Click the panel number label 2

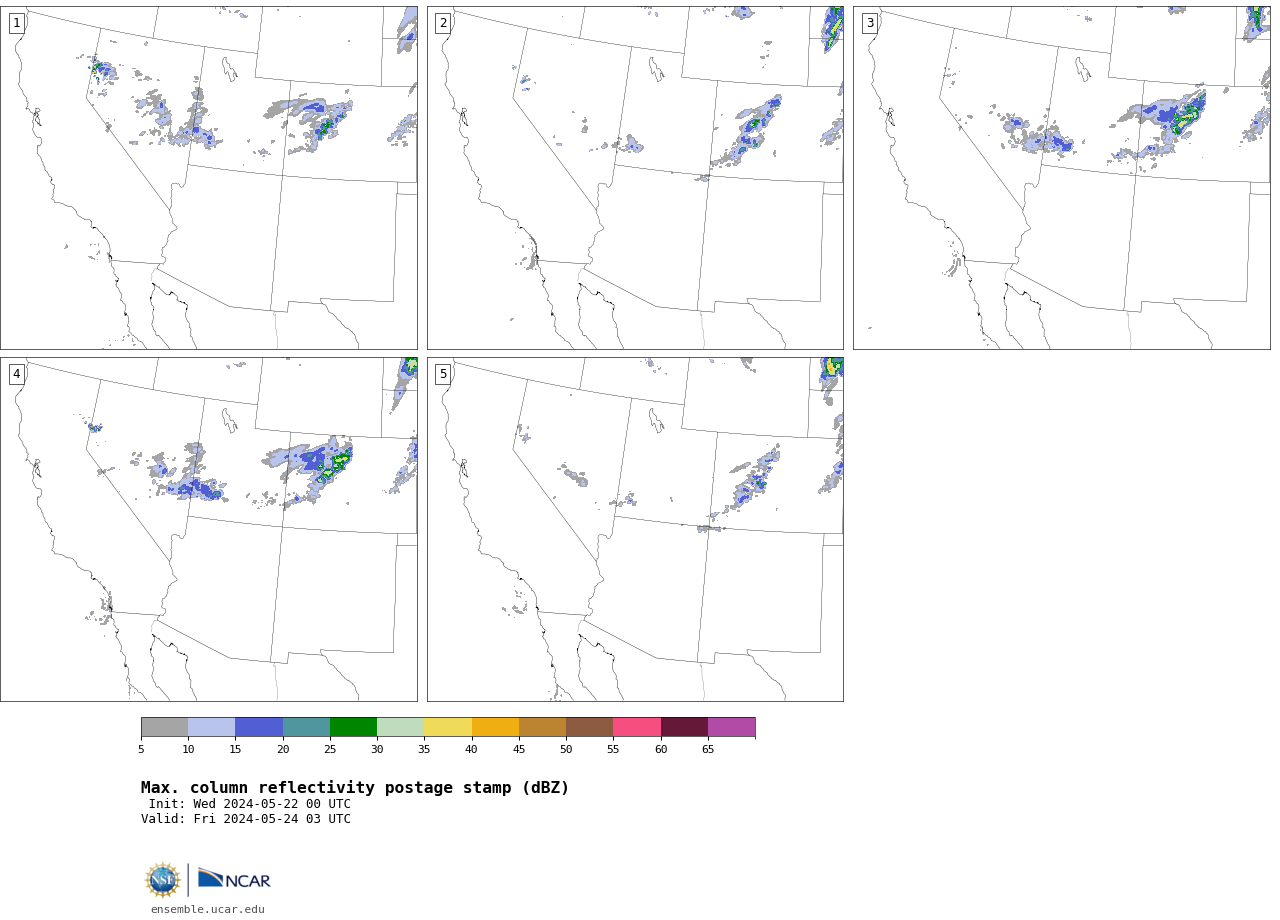(443, 23)
